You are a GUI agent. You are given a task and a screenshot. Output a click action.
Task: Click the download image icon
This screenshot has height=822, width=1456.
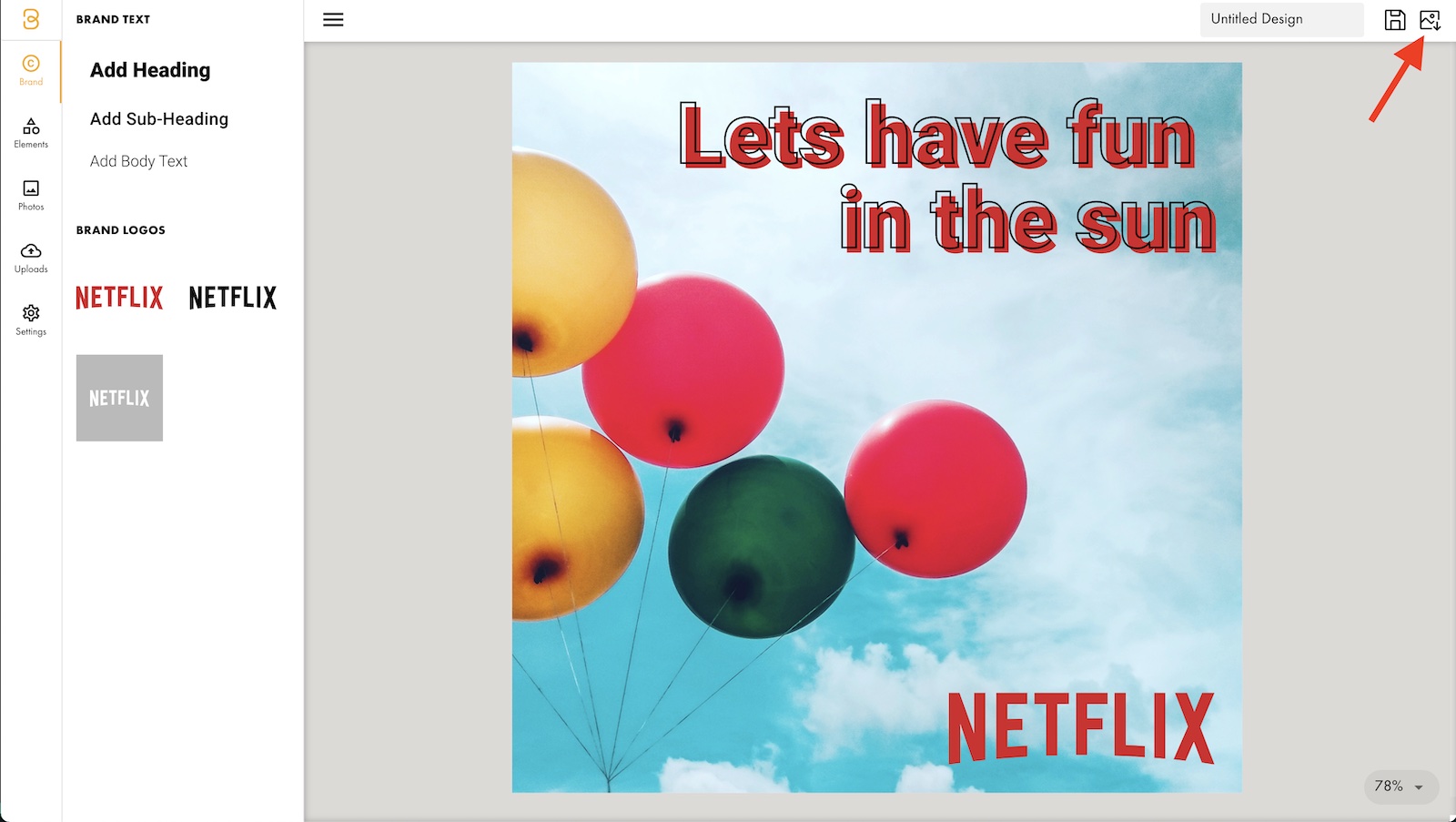tap(1430, 19)
